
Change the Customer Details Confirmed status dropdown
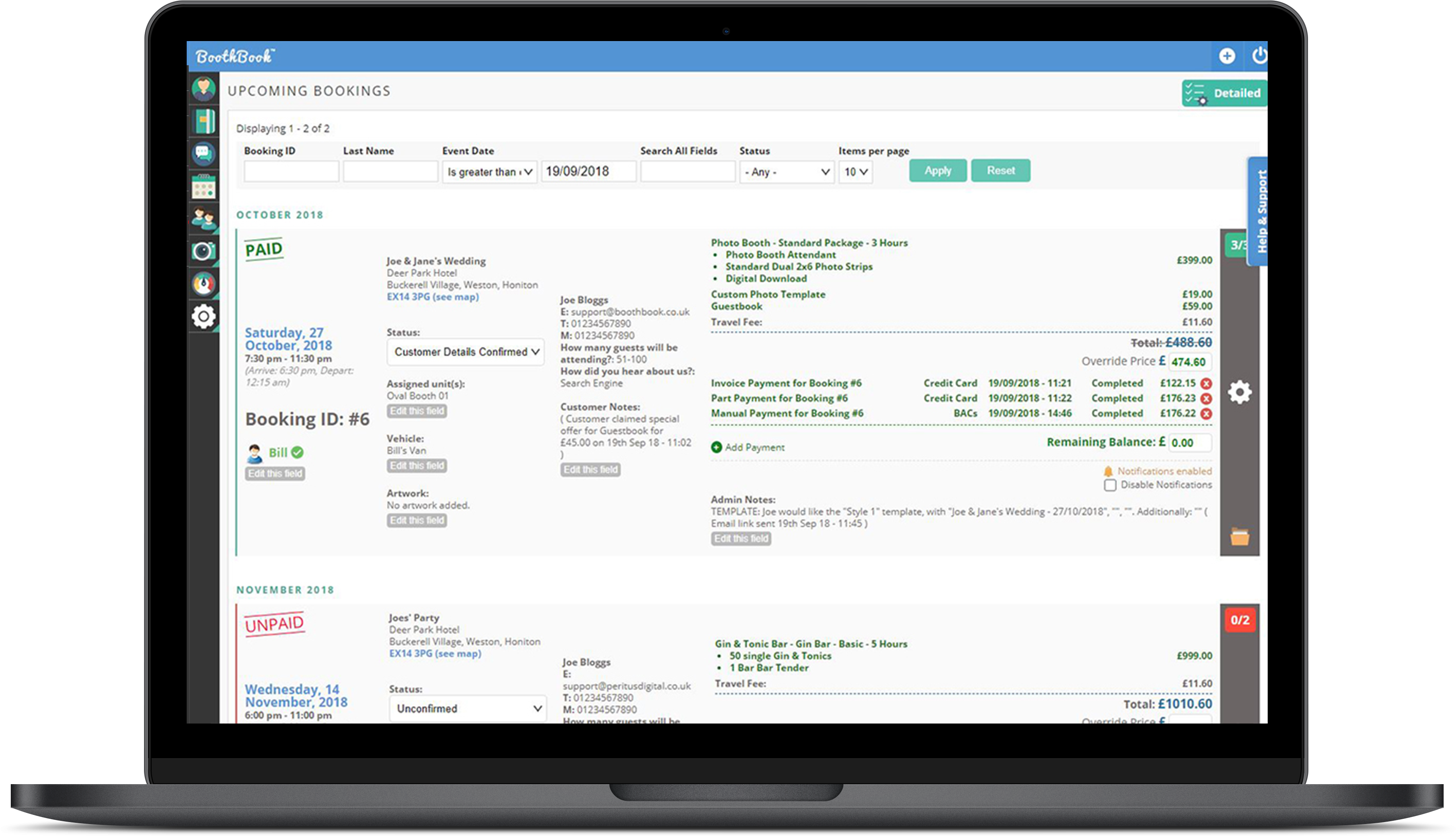[466, 352]
